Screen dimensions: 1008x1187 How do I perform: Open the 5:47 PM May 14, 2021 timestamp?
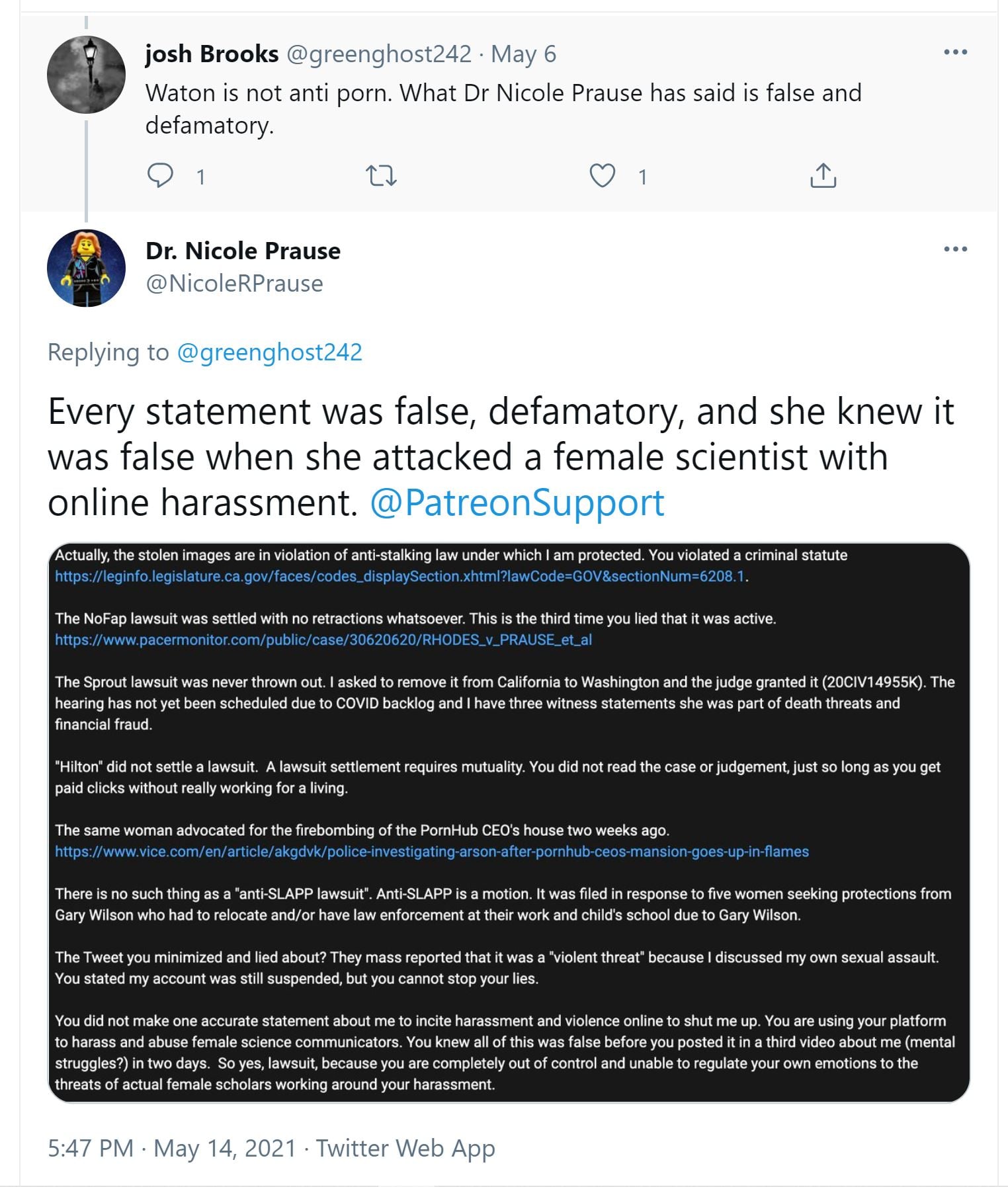[x=171, y=1148]
